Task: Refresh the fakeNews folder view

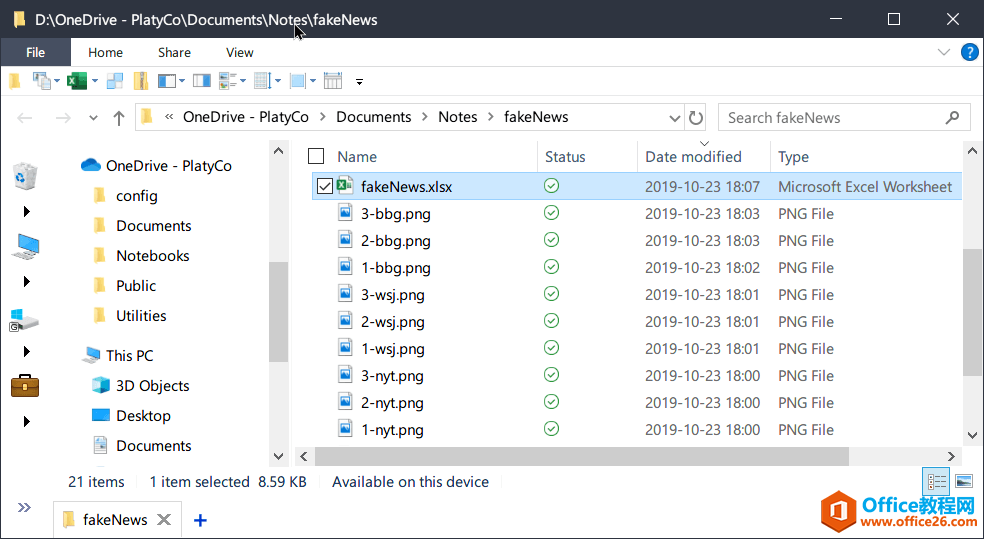Action: (x=697, y=118)
